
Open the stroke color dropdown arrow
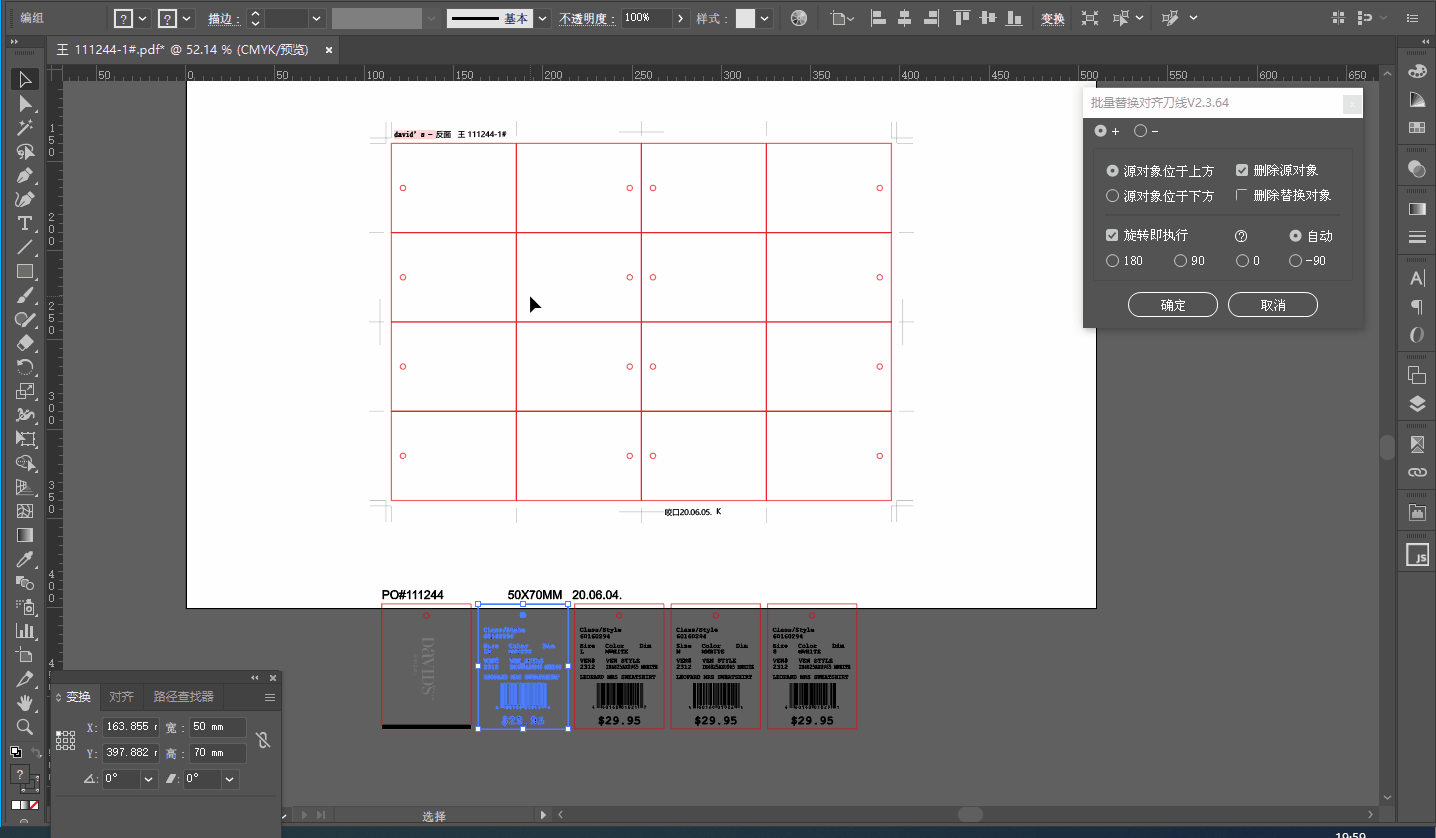pos(187,18)
